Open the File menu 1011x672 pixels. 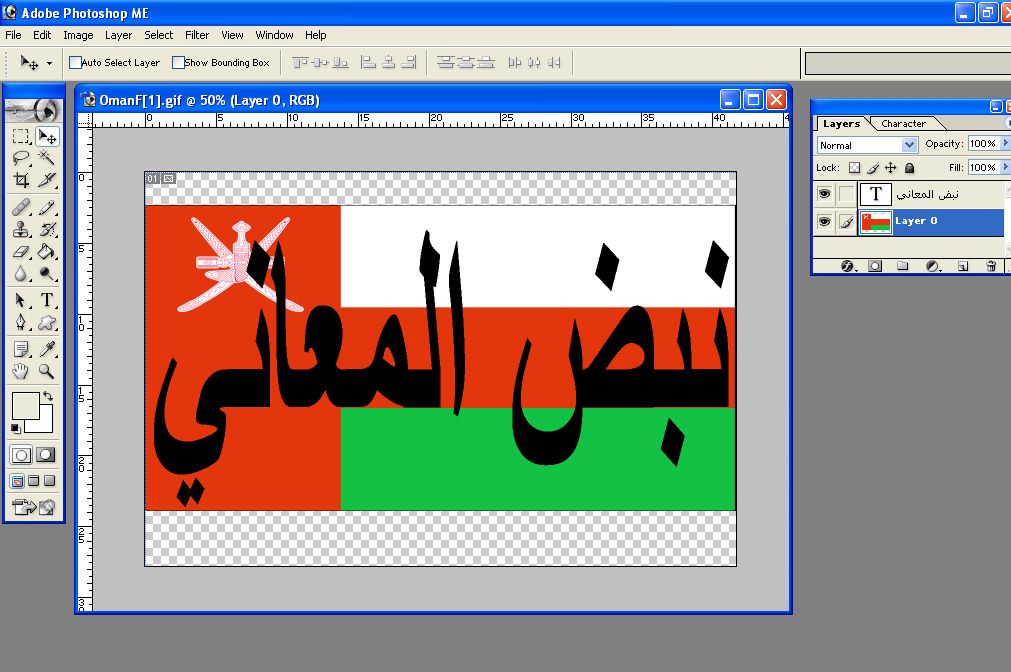click(13, 35)
